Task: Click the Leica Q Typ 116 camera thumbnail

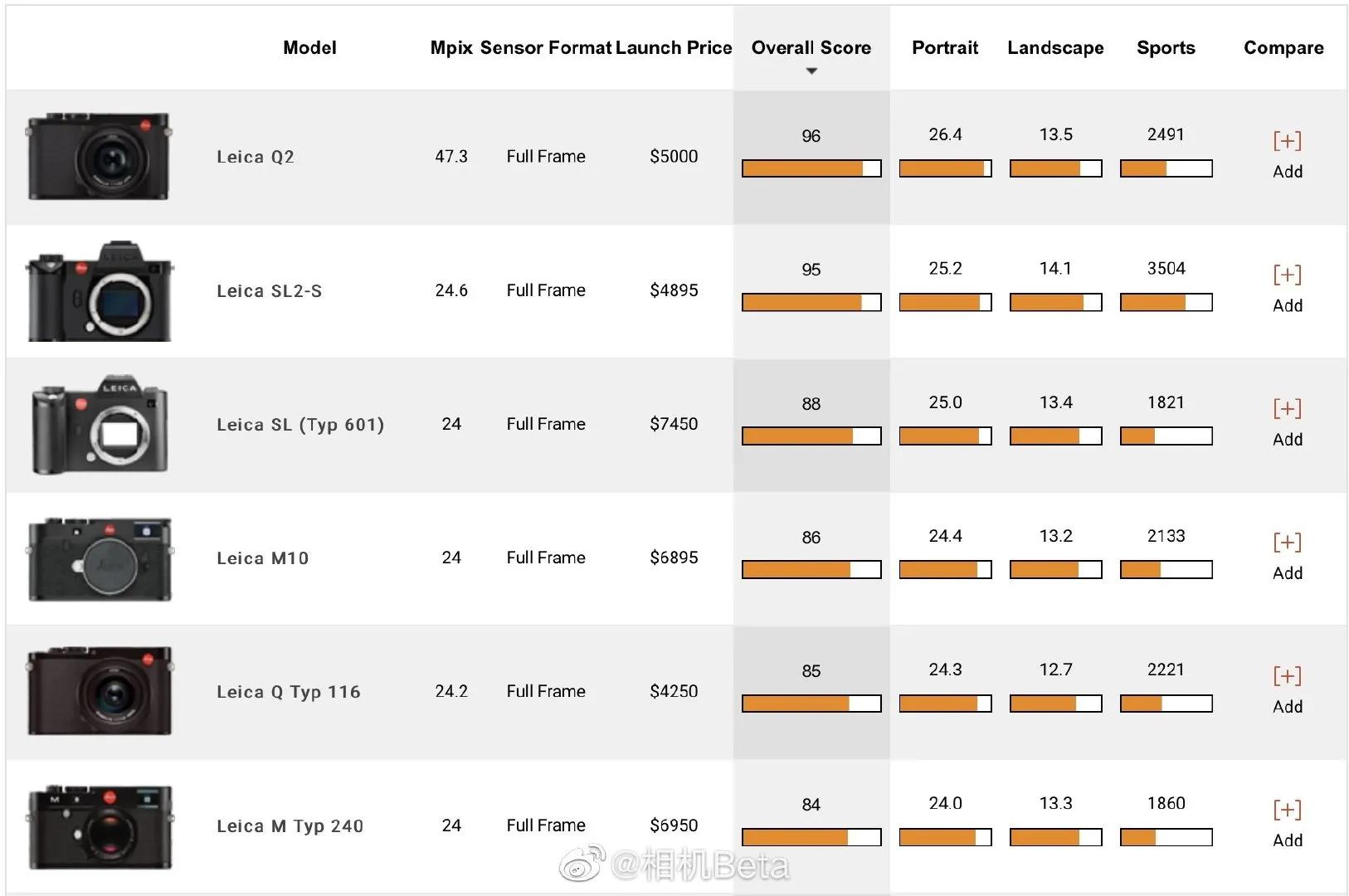Action: [x=100, y=691]
